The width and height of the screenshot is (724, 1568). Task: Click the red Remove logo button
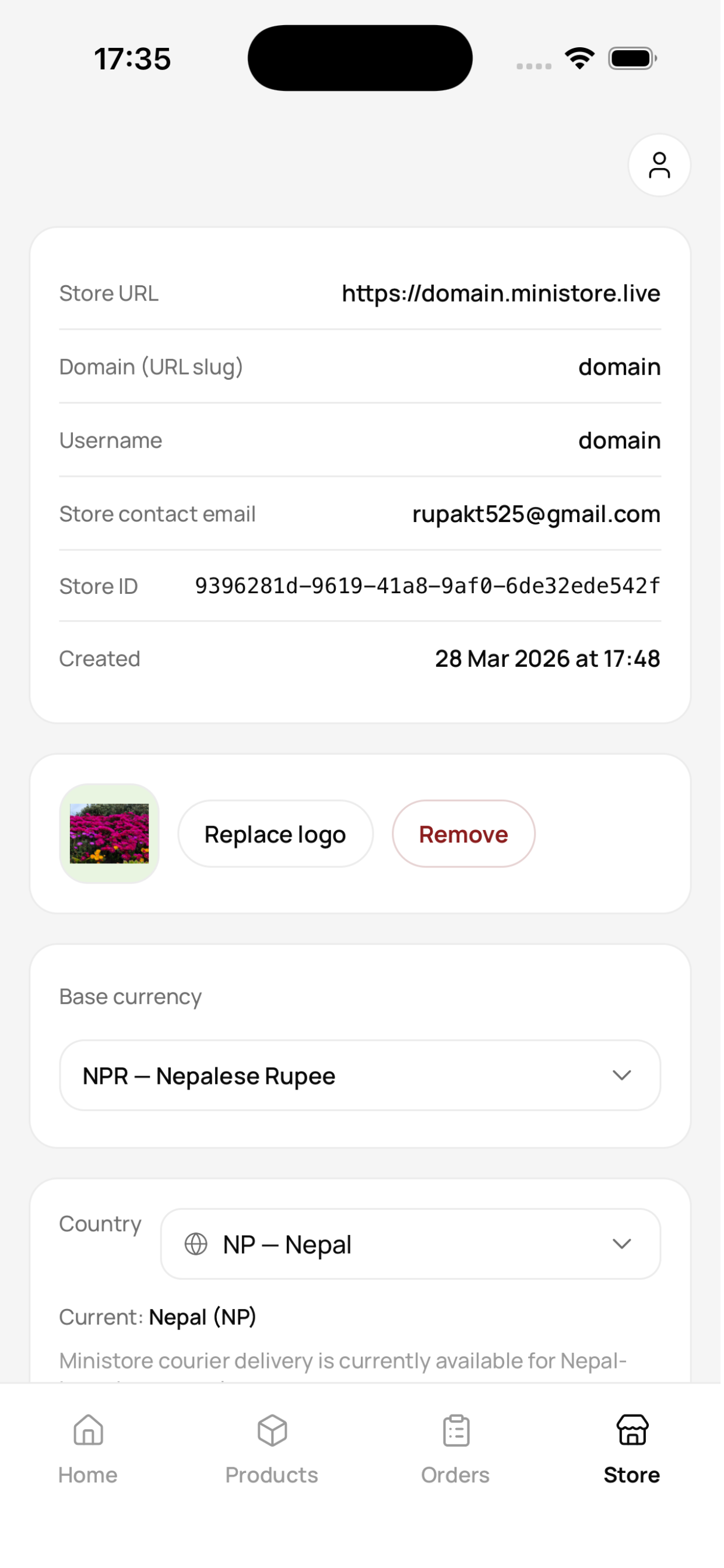coord(466,838)
